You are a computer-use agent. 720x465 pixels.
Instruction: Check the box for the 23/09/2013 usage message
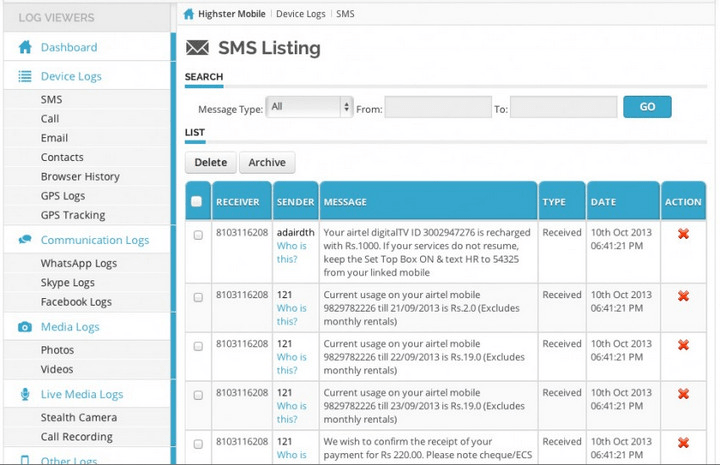click(198, 395)
